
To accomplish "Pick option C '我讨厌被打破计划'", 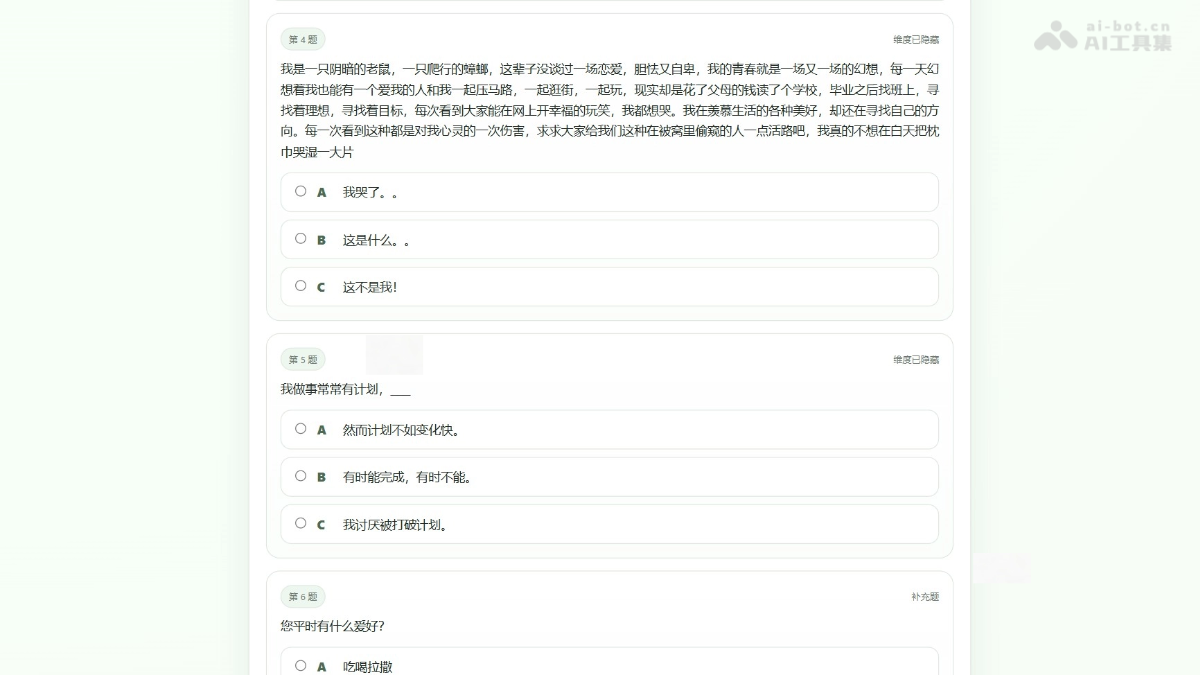I will [301, 523].
